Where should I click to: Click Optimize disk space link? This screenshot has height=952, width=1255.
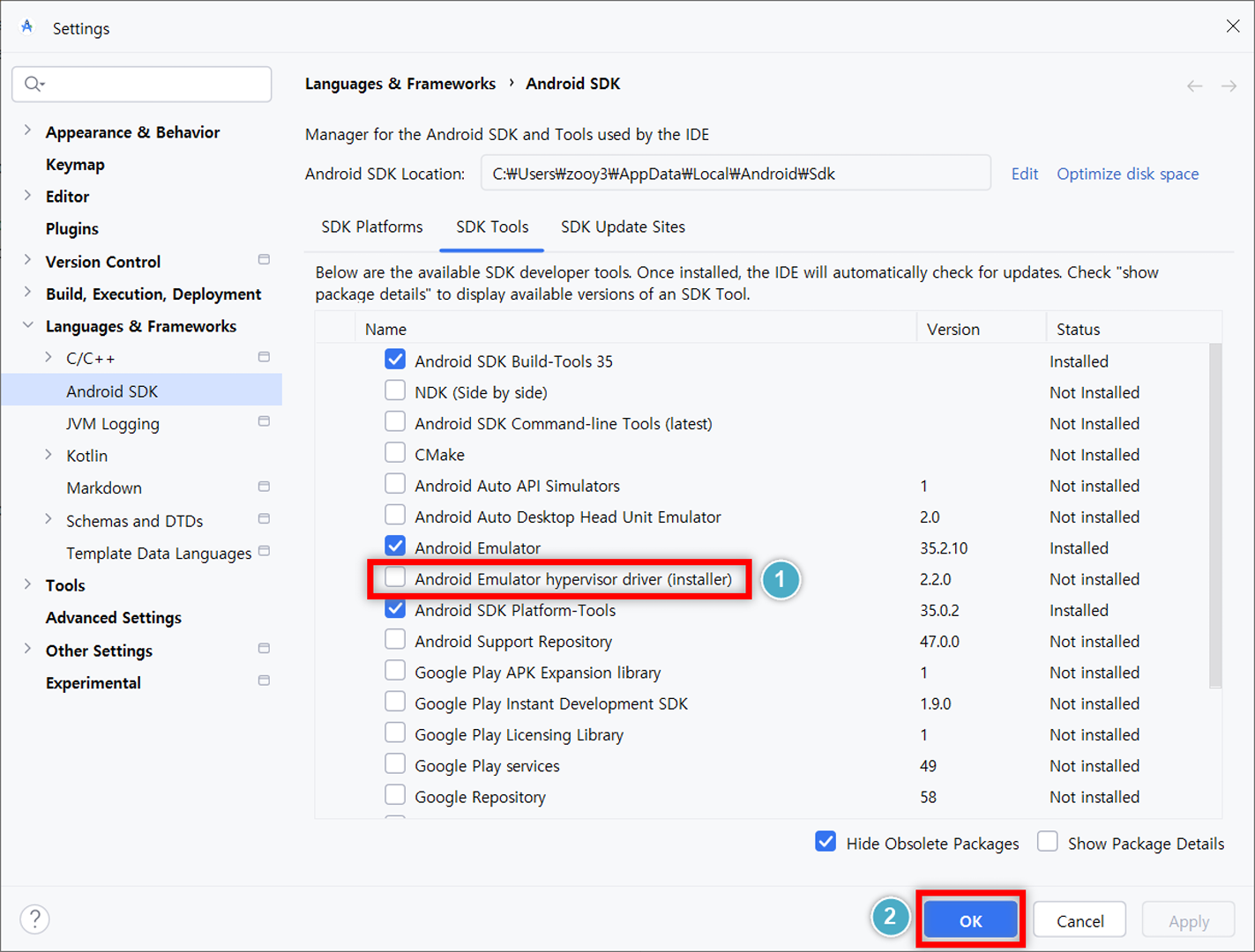(1128, 174)
